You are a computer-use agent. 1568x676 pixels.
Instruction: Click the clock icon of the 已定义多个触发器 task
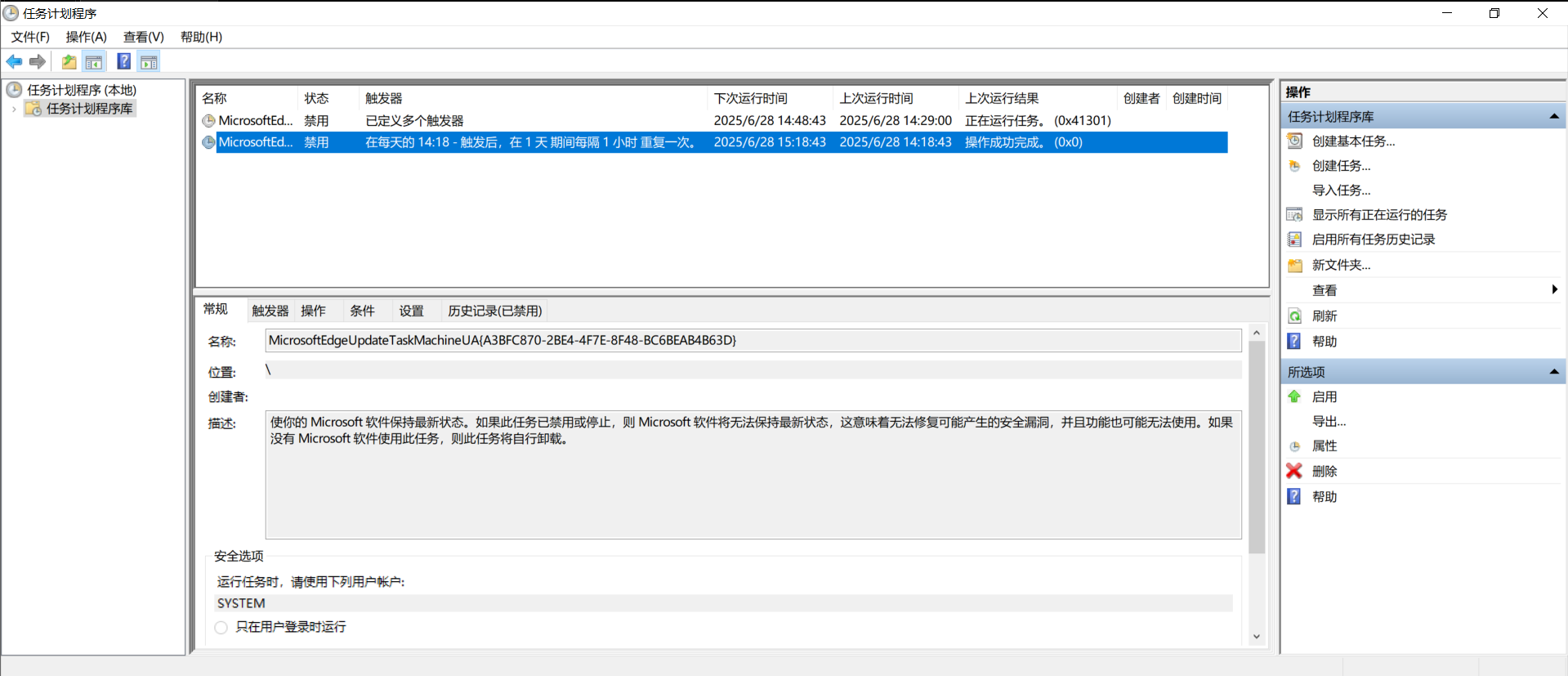(208, 121)
